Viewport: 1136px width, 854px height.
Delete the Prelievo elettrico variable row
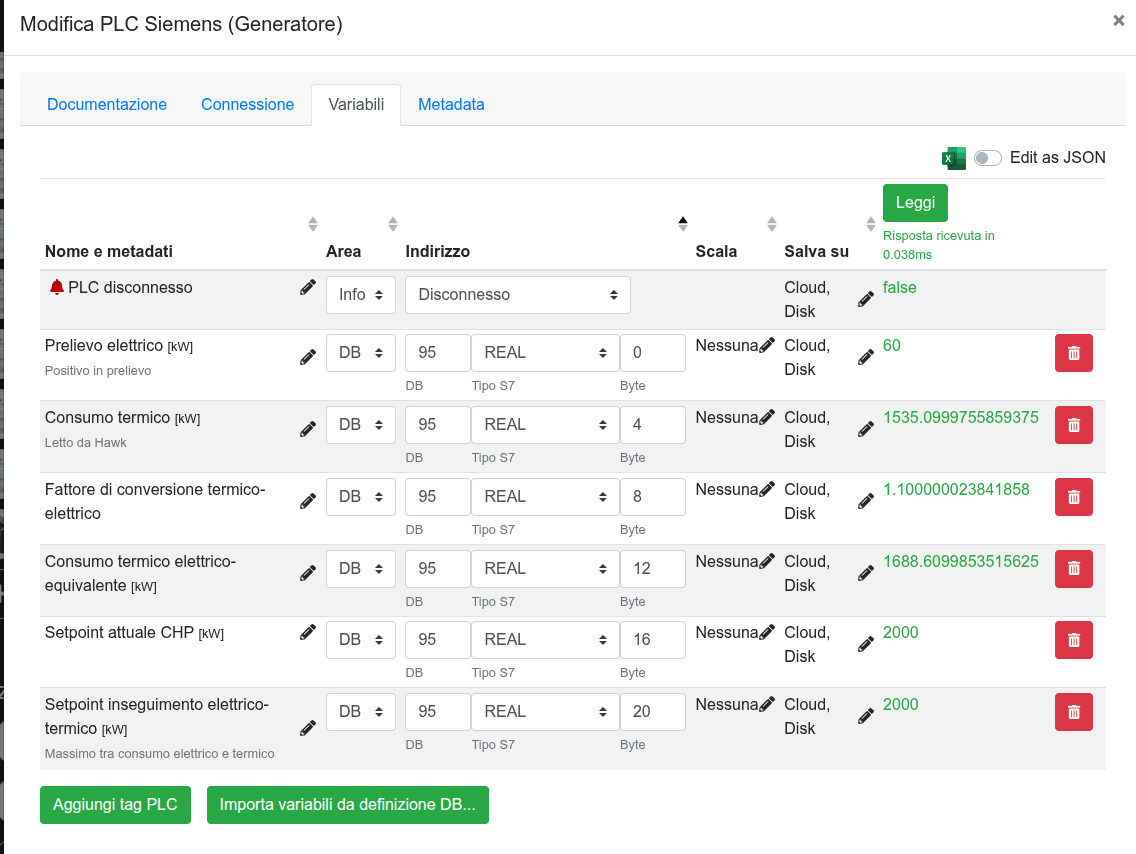[1073, 353]
